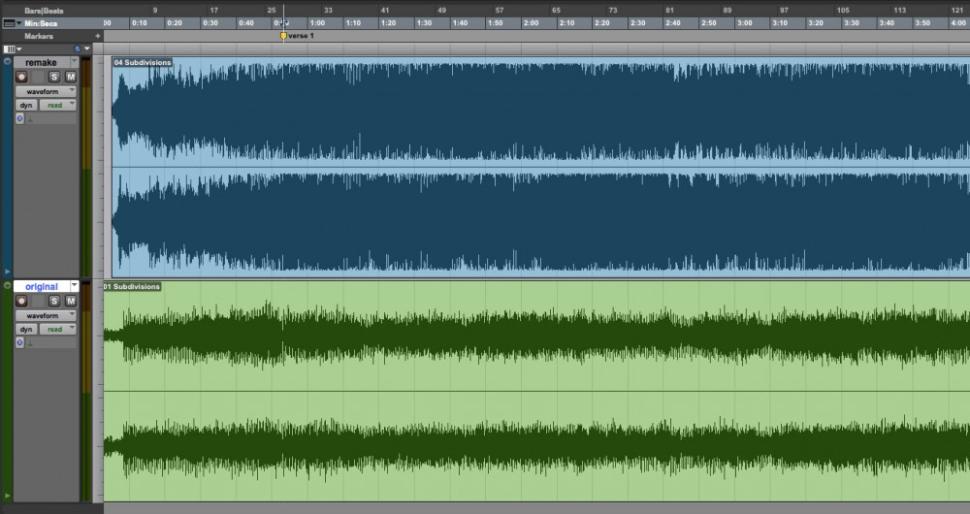
Task: Click bar 97 on Bars|Beats ruler
Action: click(784, 11)
